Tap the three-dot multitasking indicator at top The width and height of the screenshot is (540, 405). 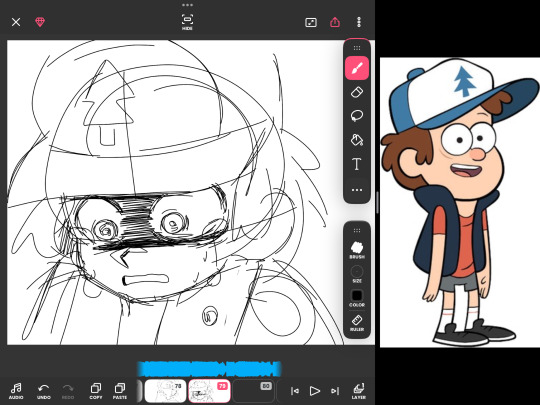187,5
